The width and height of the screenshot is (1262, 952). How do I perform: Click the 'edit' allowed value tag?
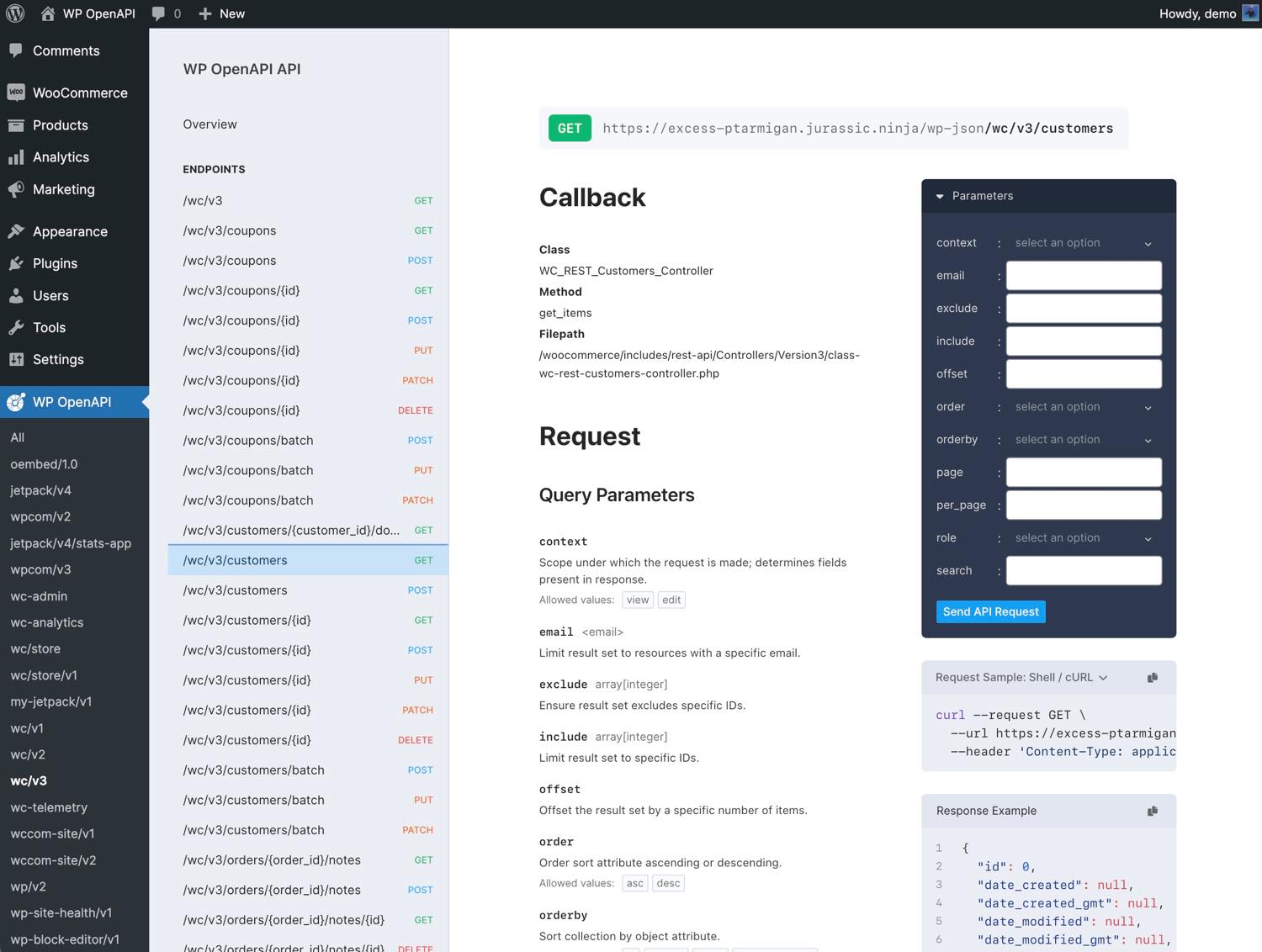coord(671,600)
